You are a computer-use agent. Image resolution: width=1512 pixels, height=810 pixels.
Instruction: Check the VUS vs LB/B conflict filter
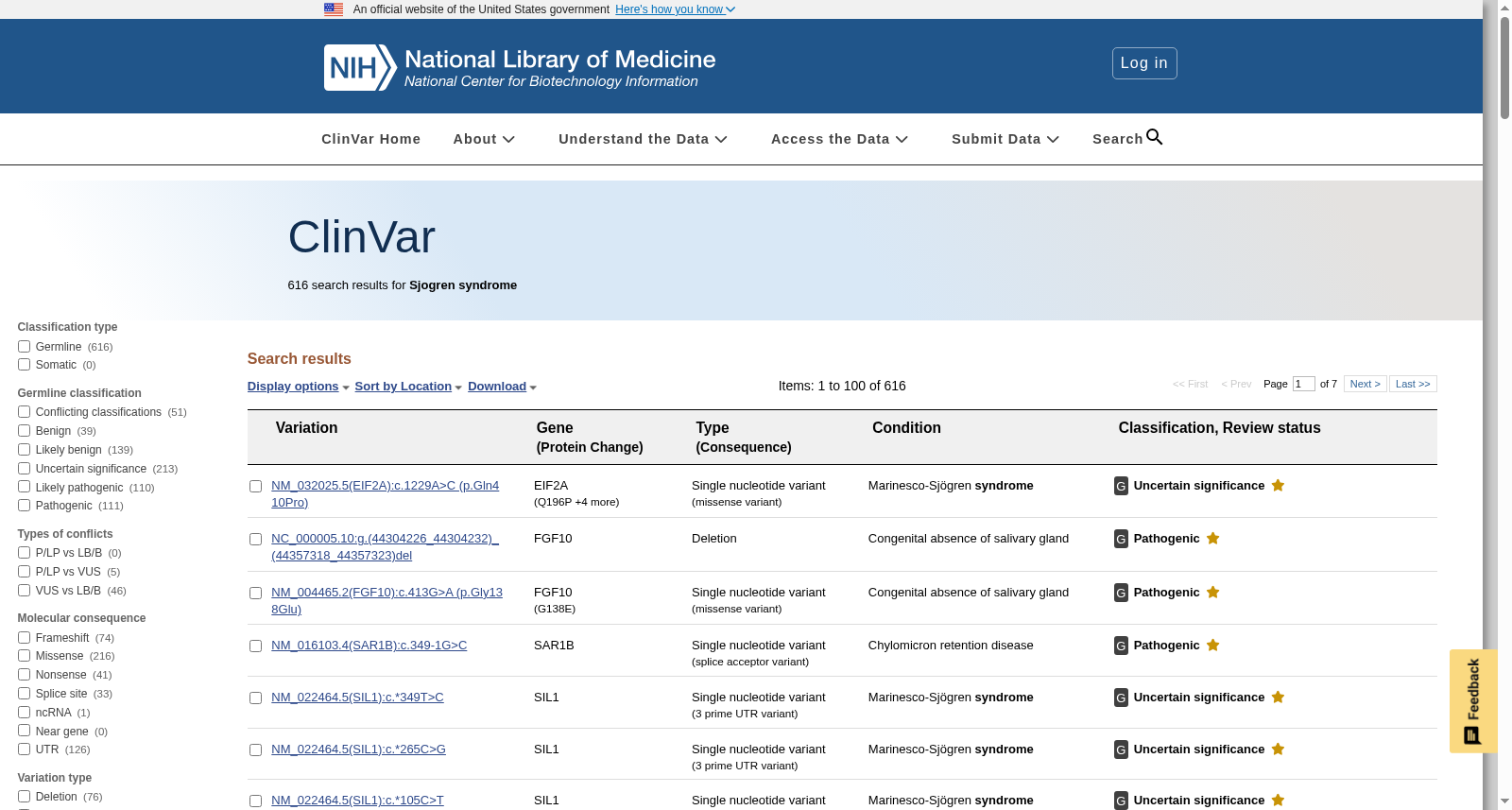24,591
